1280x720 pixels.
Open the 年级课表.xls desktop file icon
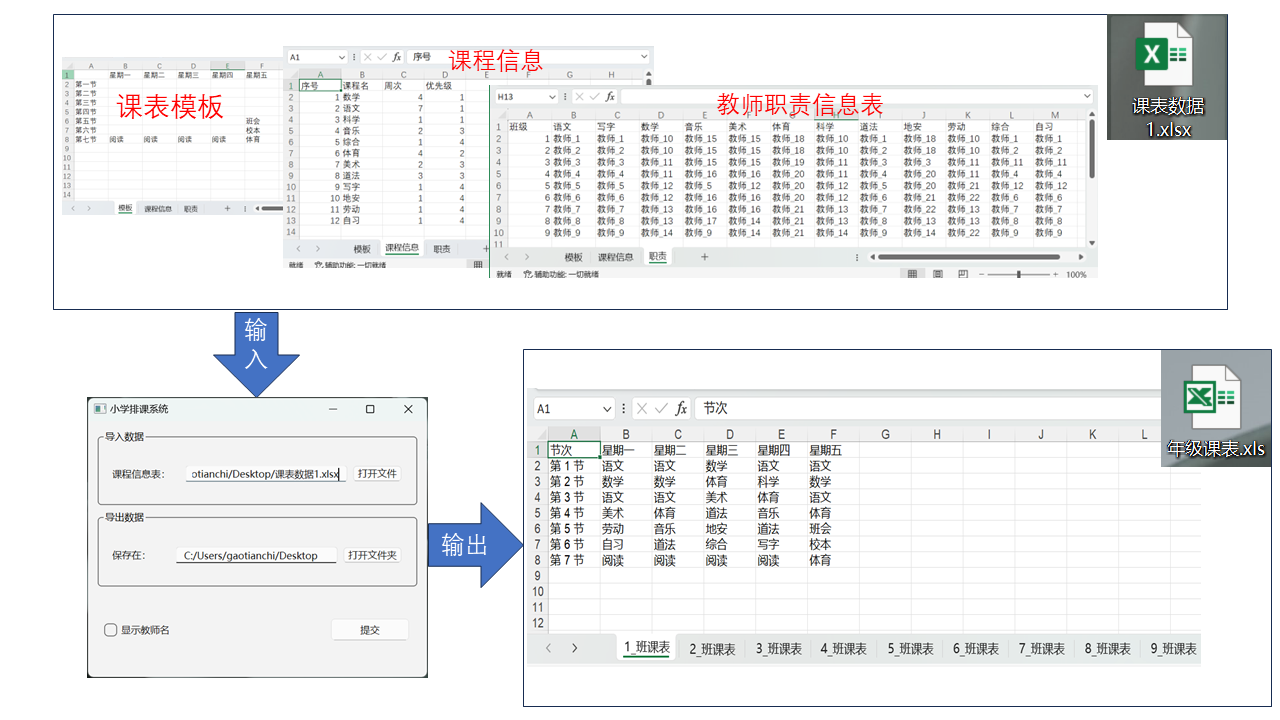pos(1216,410)
